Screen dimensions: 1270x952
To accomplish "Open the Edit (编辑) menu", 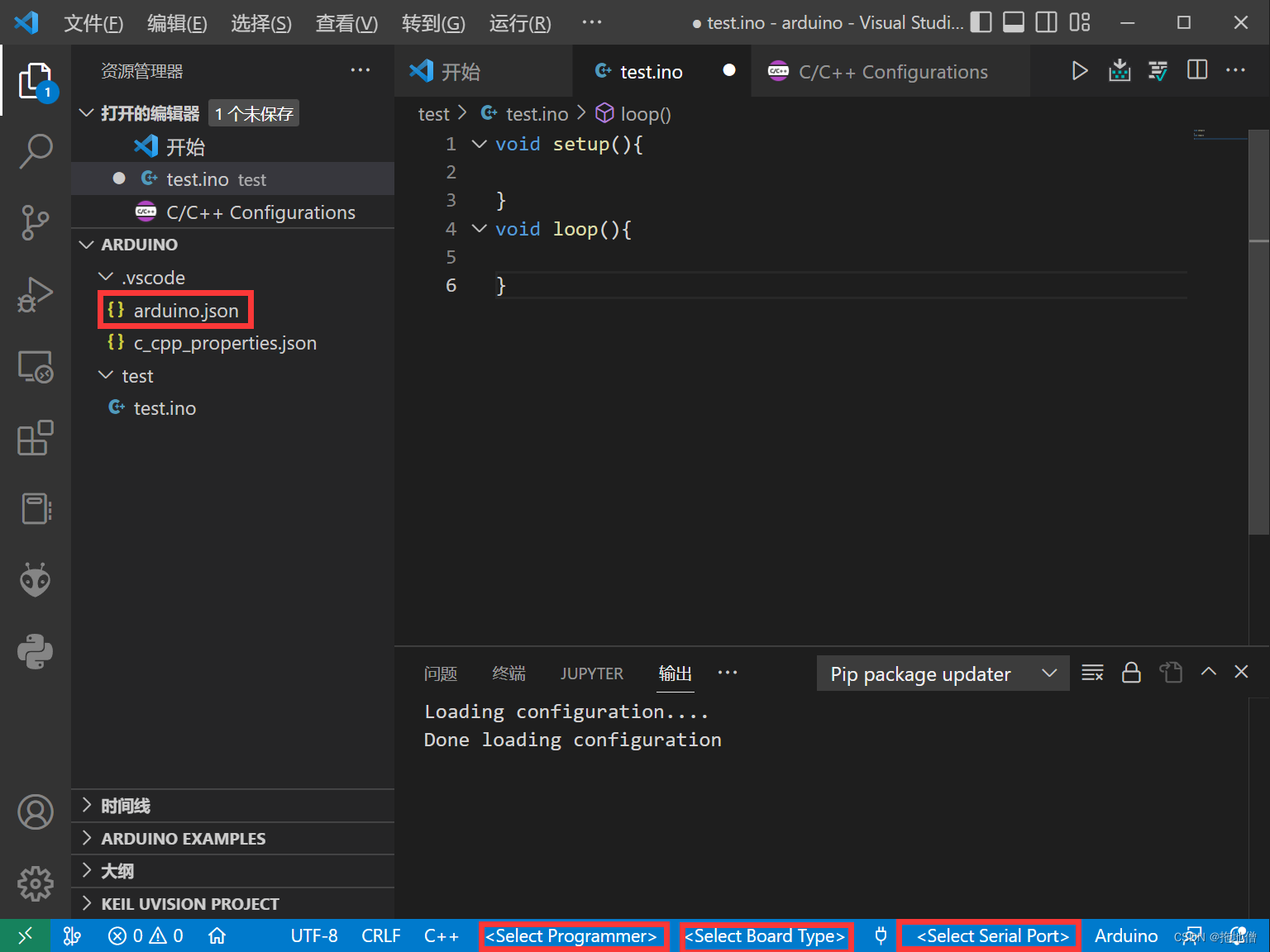I will 177,23.
